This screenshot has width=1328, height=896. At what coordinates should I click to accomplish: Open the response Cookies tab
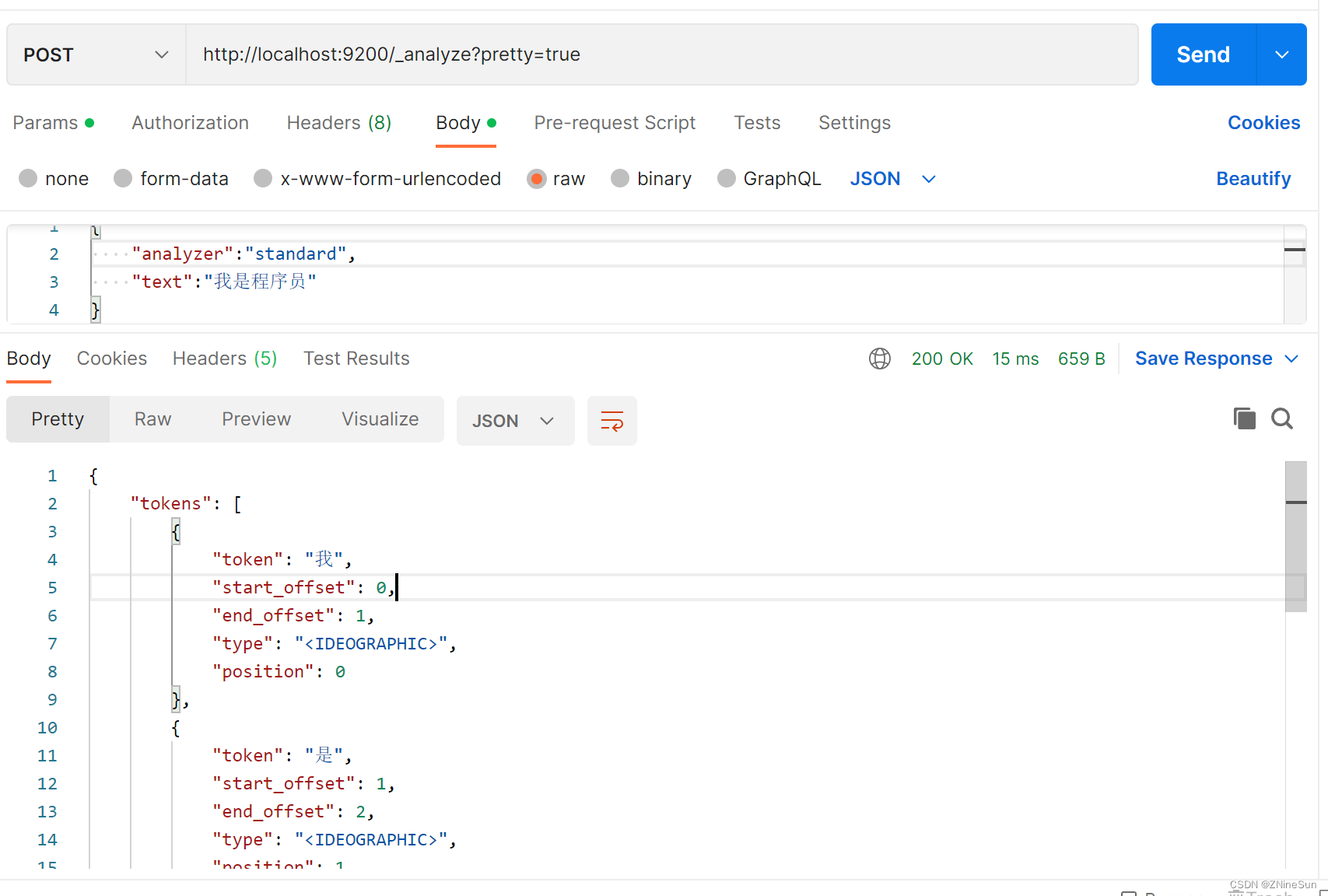click(x=112, y=359)
